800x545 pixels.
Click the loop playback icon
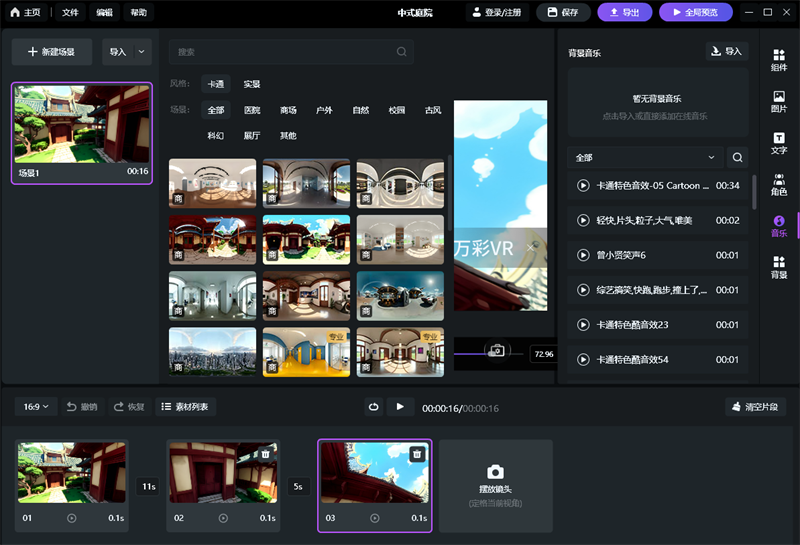pyautogui.click(x=373, y=407)
